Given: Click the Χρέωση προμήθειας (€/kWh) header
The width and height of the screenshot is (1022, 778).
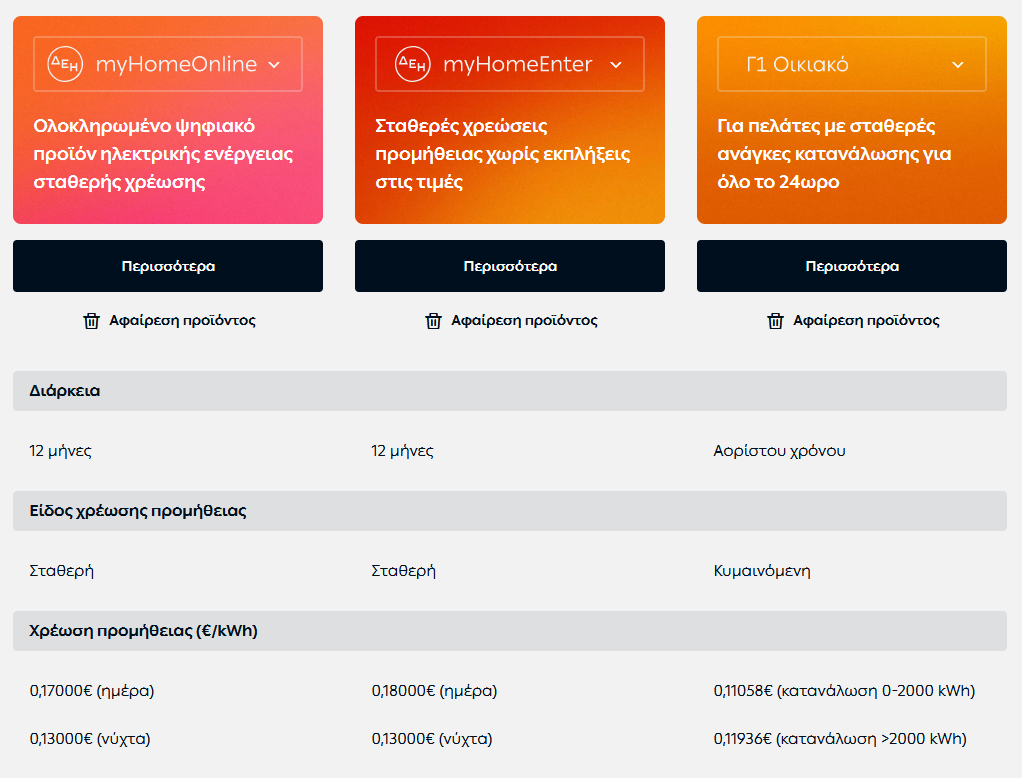Looking at the screenshot, I should coord(510,631).
